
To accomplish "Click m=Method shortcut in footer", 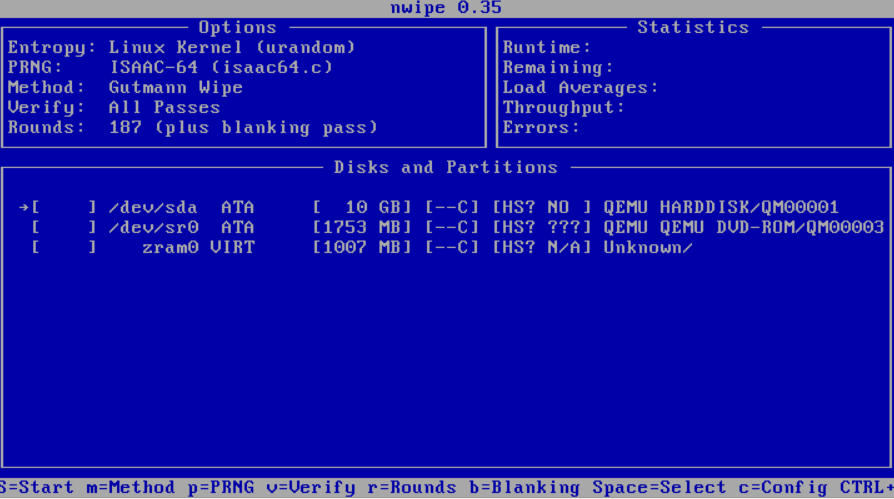I will coord(131,488).
